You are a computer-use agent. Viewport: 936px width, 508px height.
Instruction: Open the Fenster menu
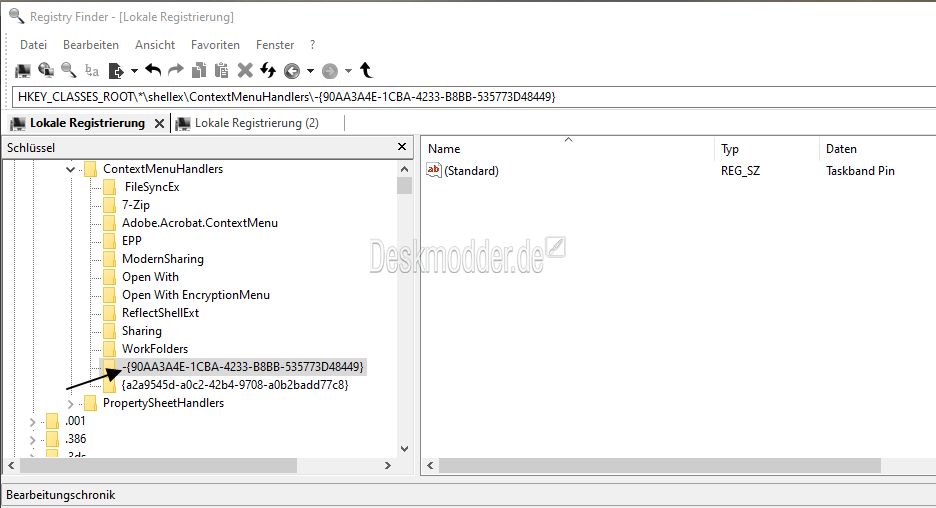pos(275,45)
